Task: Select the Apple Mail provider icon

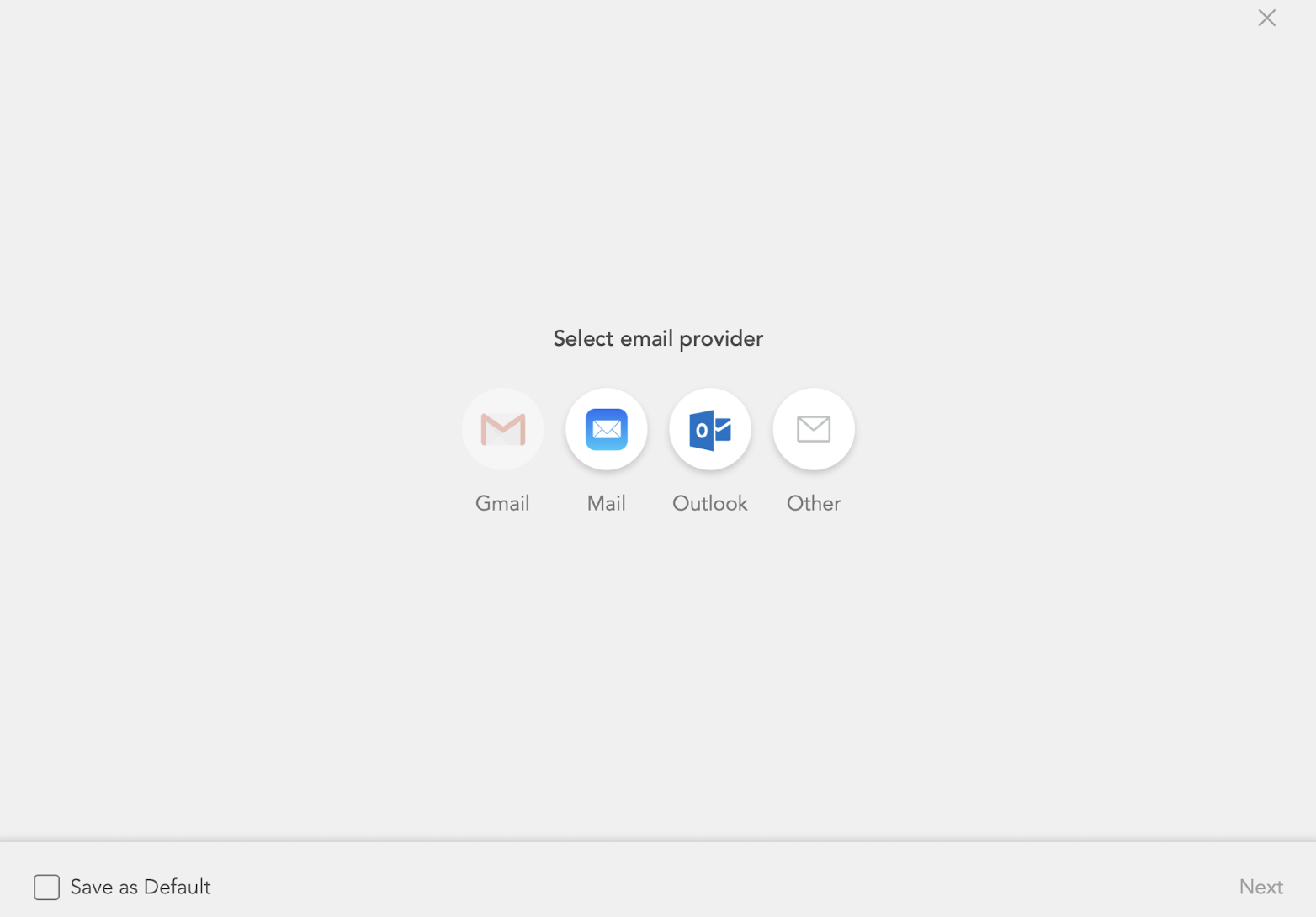Action: click(x=606, y=429)
